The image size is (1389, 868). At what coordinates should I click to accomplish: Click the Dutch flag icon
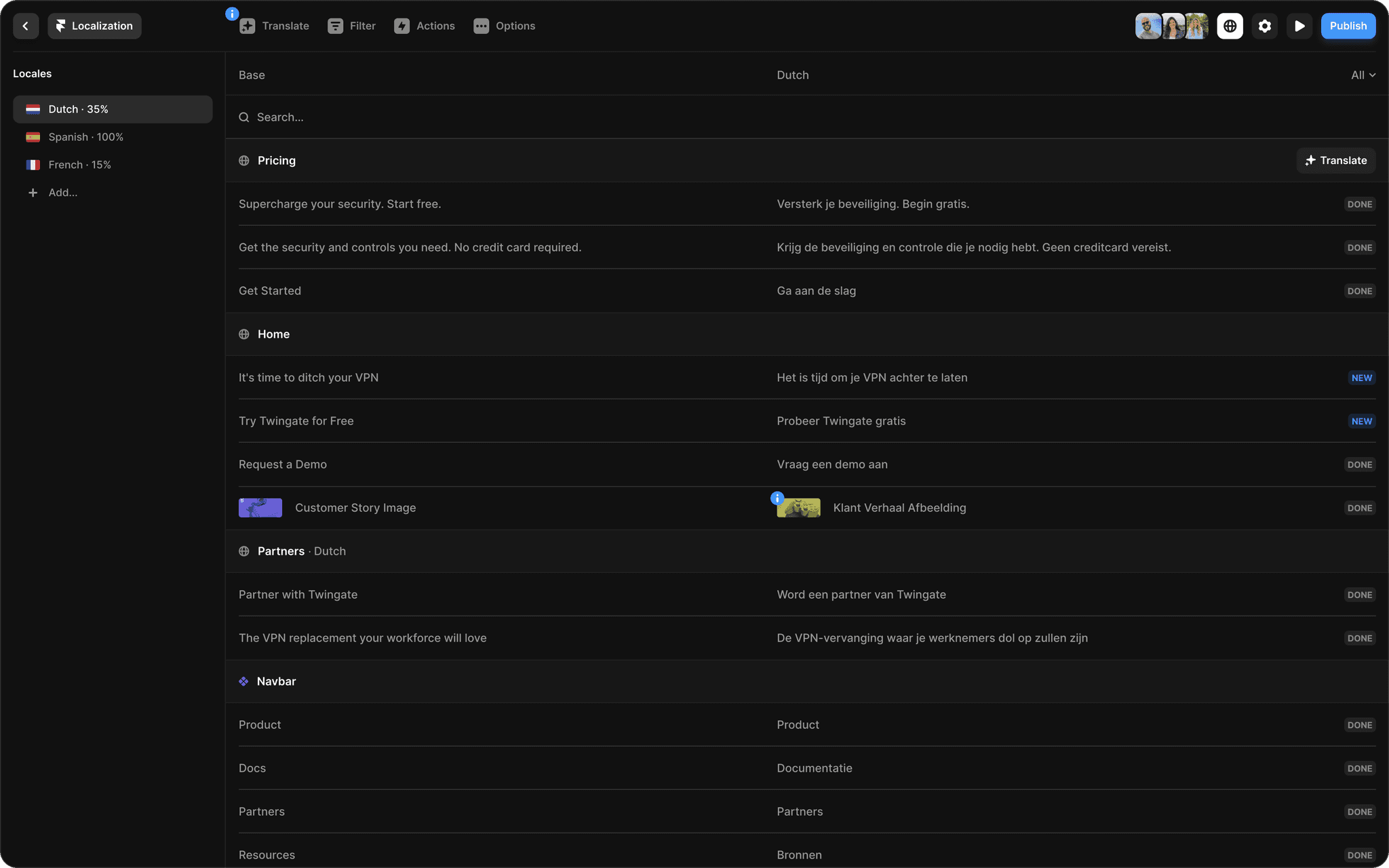tap(33, 109)
